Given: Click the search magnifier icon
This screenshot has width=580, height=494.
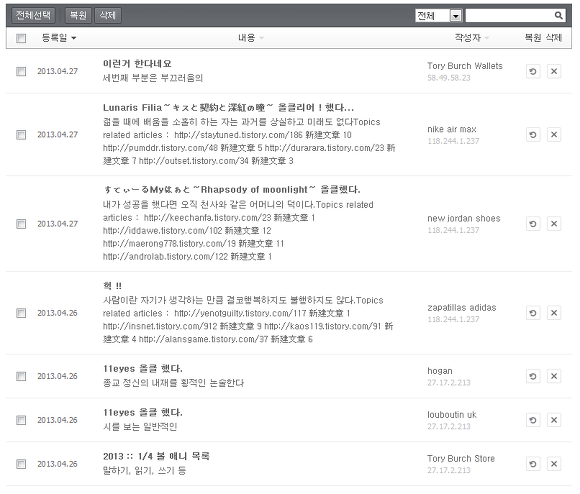Looking at the screenshot, I should point(559,16).
